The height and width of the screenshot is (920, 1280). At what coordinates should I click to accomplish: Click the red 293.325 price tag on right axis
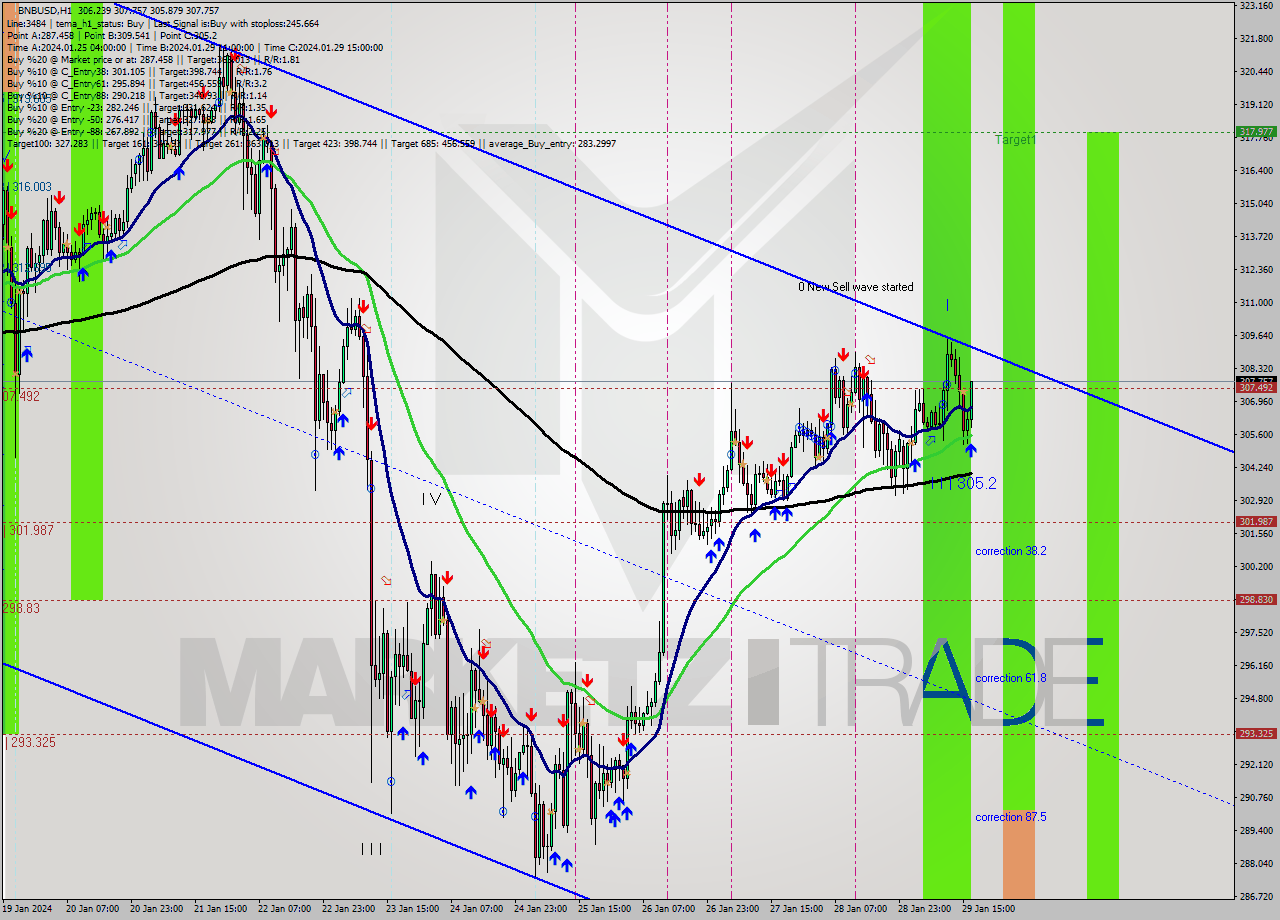point(1256,733)
